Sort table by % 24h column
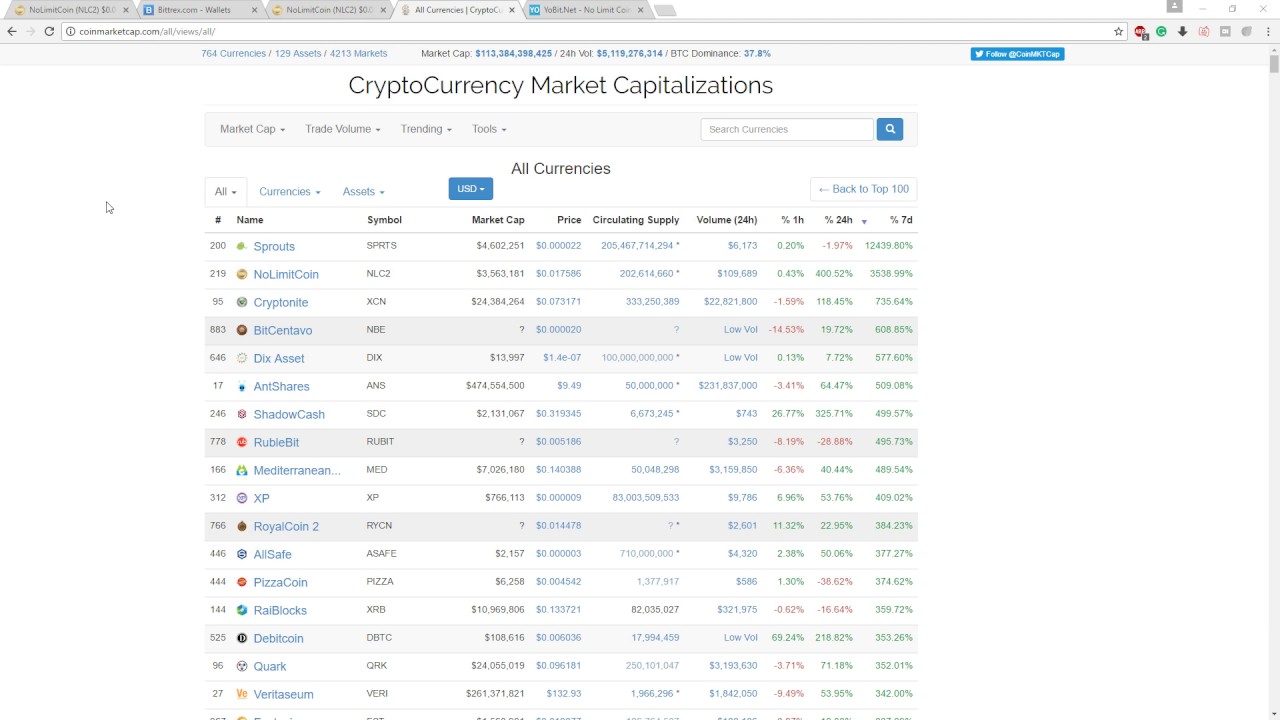This screenshot has width=1280, height=720. coord(838,220)
